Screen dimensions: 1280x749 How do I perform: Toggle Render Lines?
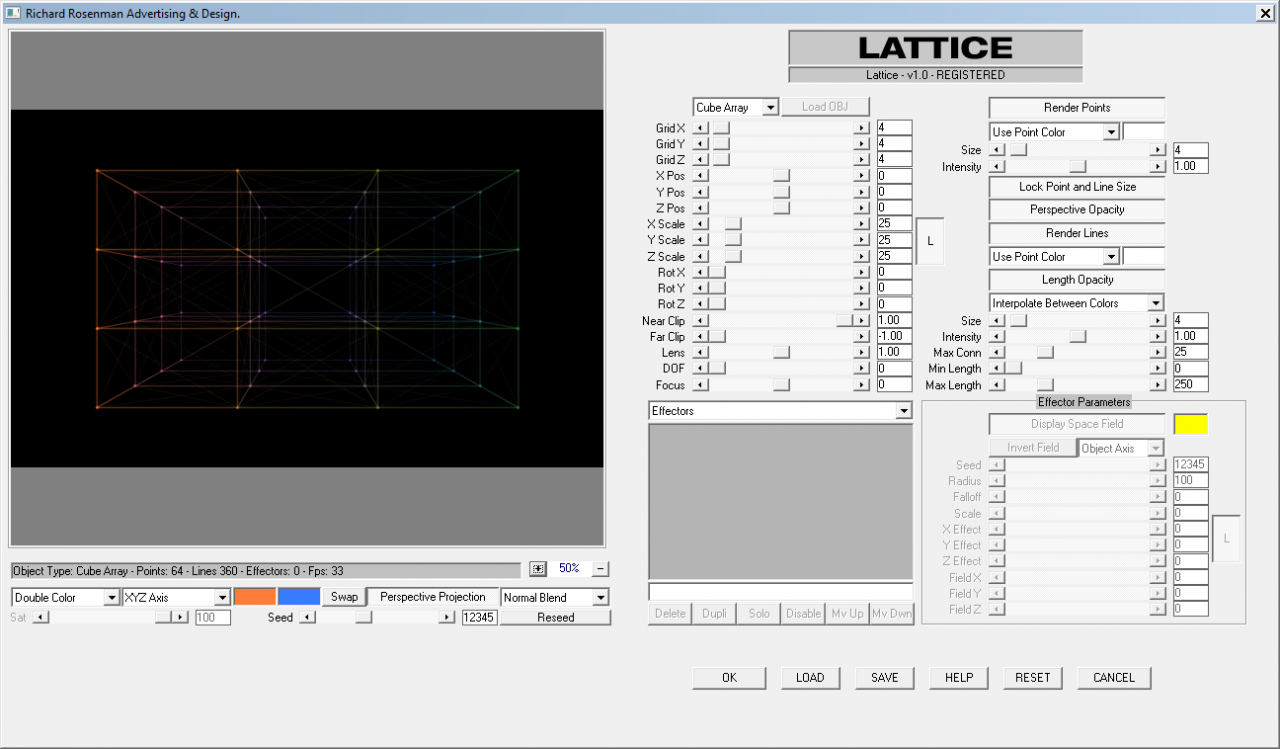click(x=1076, y=233)
